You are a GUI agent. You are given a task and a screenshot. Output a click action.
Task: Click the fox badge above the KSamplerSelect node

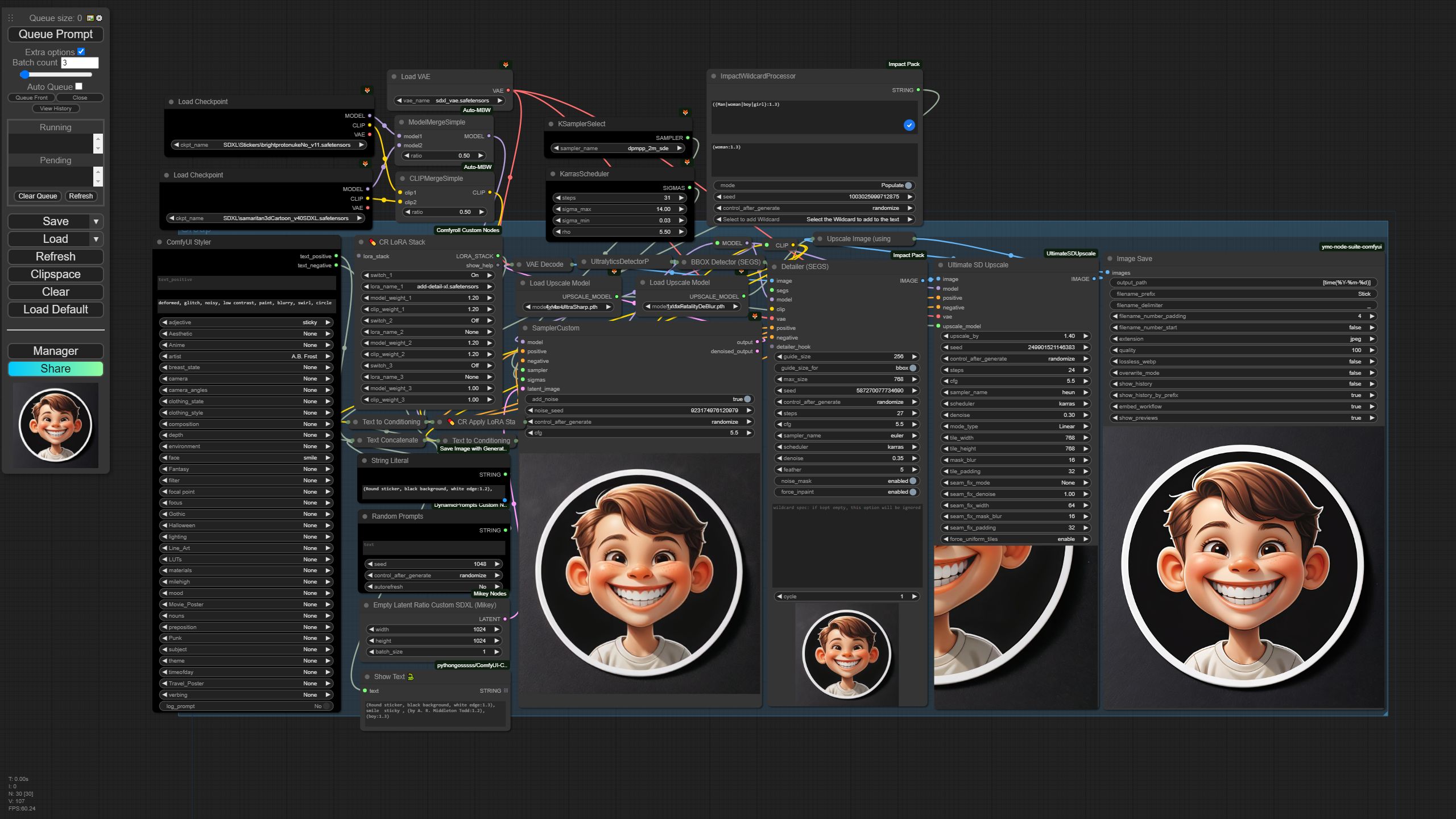[x=685, y=113]
